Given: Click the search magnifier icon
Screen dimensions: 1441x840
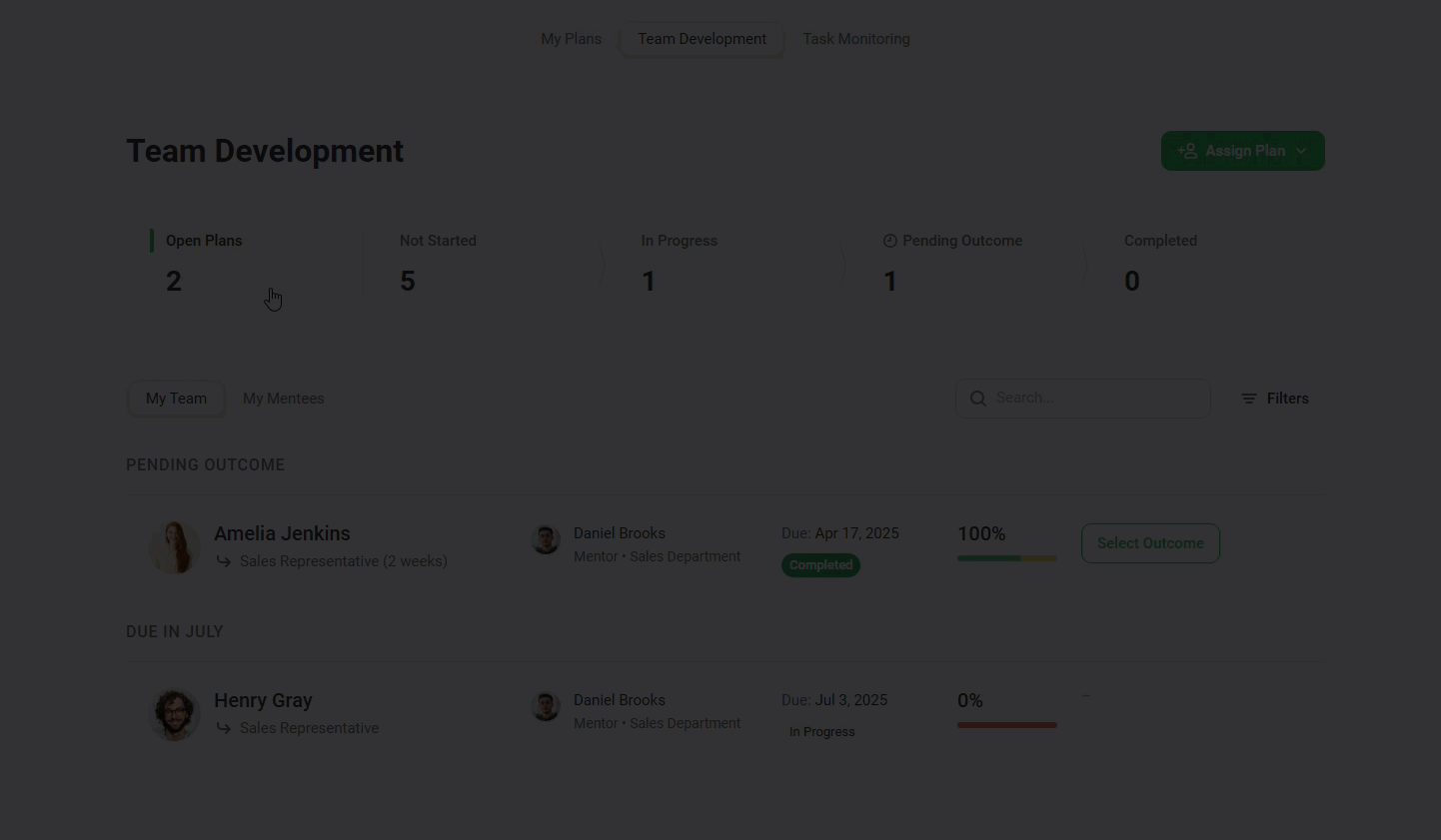Looking at the screenshot, I should pyautogui.click(x=978, y=399).
